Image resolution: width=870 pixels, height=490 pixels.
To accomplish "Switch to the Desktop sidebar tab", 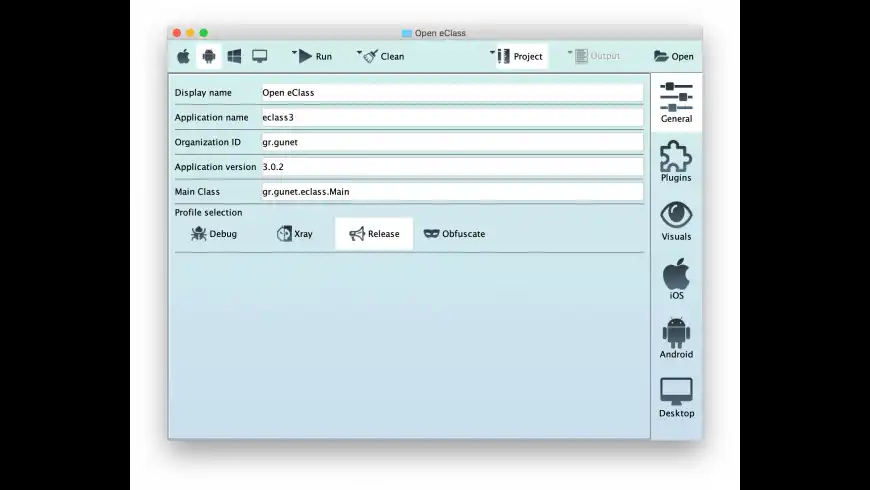I will 676,397.
